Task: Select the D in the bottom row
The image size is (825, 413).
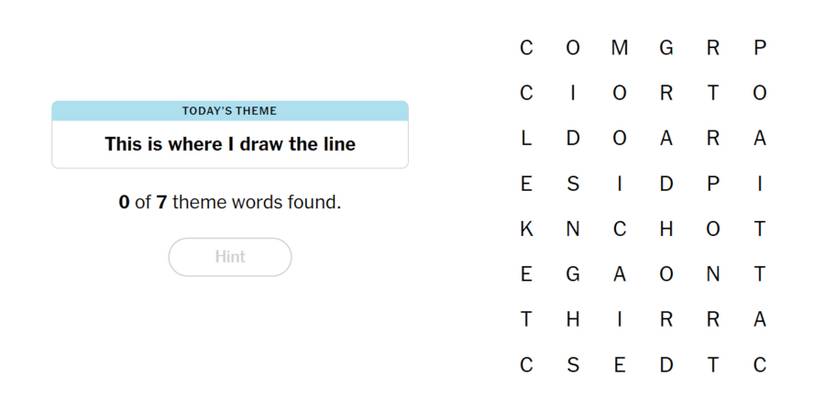Action: coord(666,366)
